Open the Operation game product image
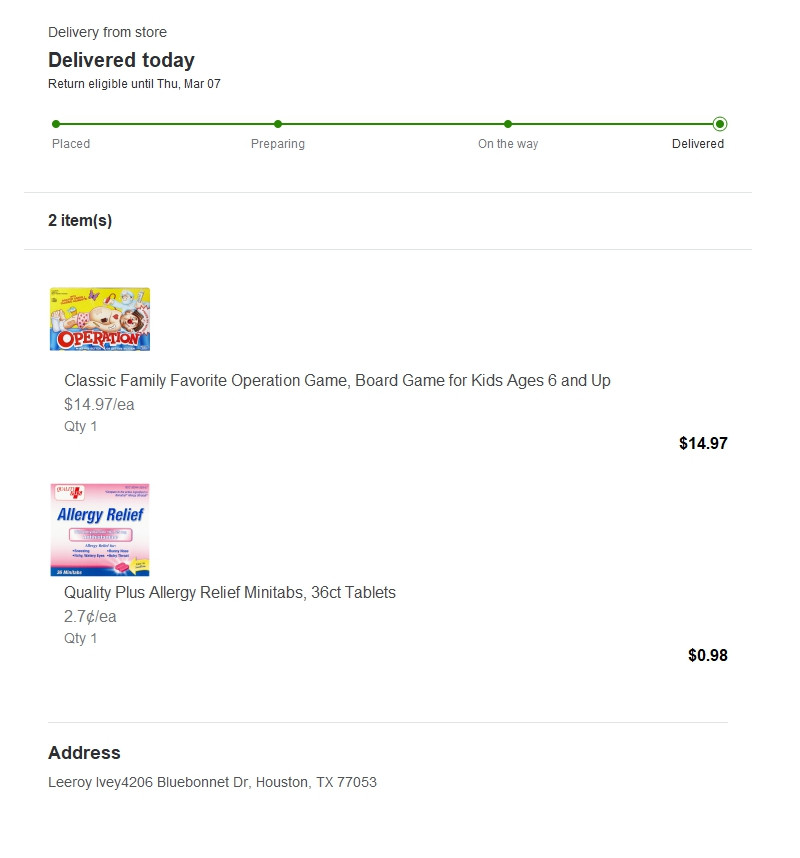 point(100,319)
